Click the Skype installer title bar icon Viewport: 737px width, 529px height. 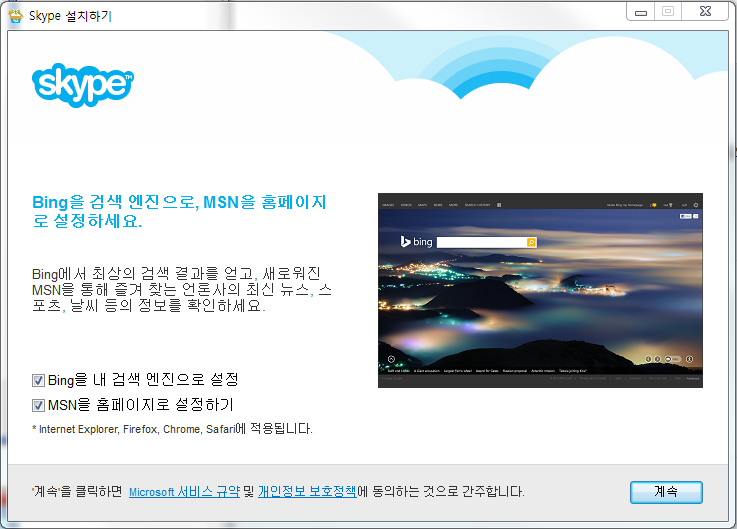click(16, 16)
